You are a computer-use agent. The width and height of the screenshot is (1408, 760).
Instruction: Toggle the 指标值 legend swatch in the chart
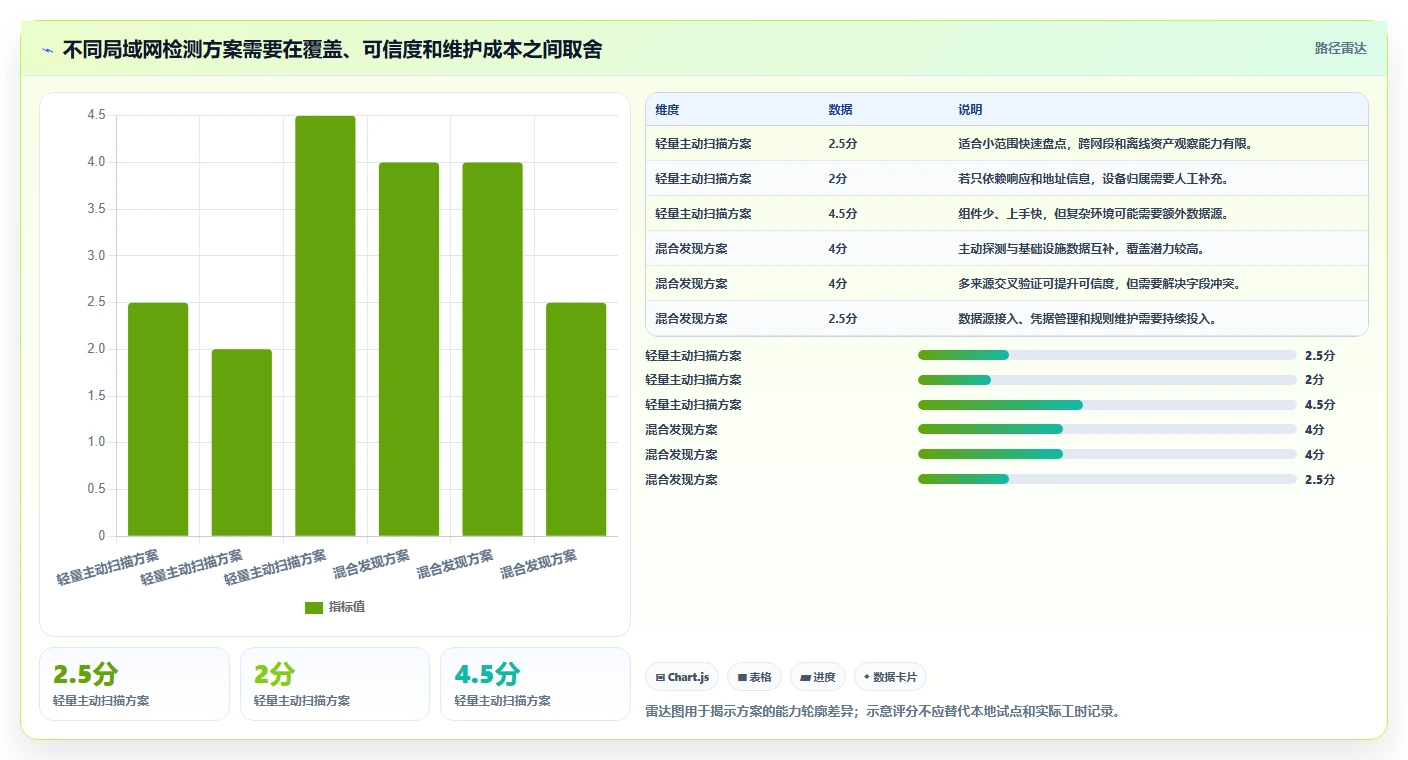pos(314,607)
